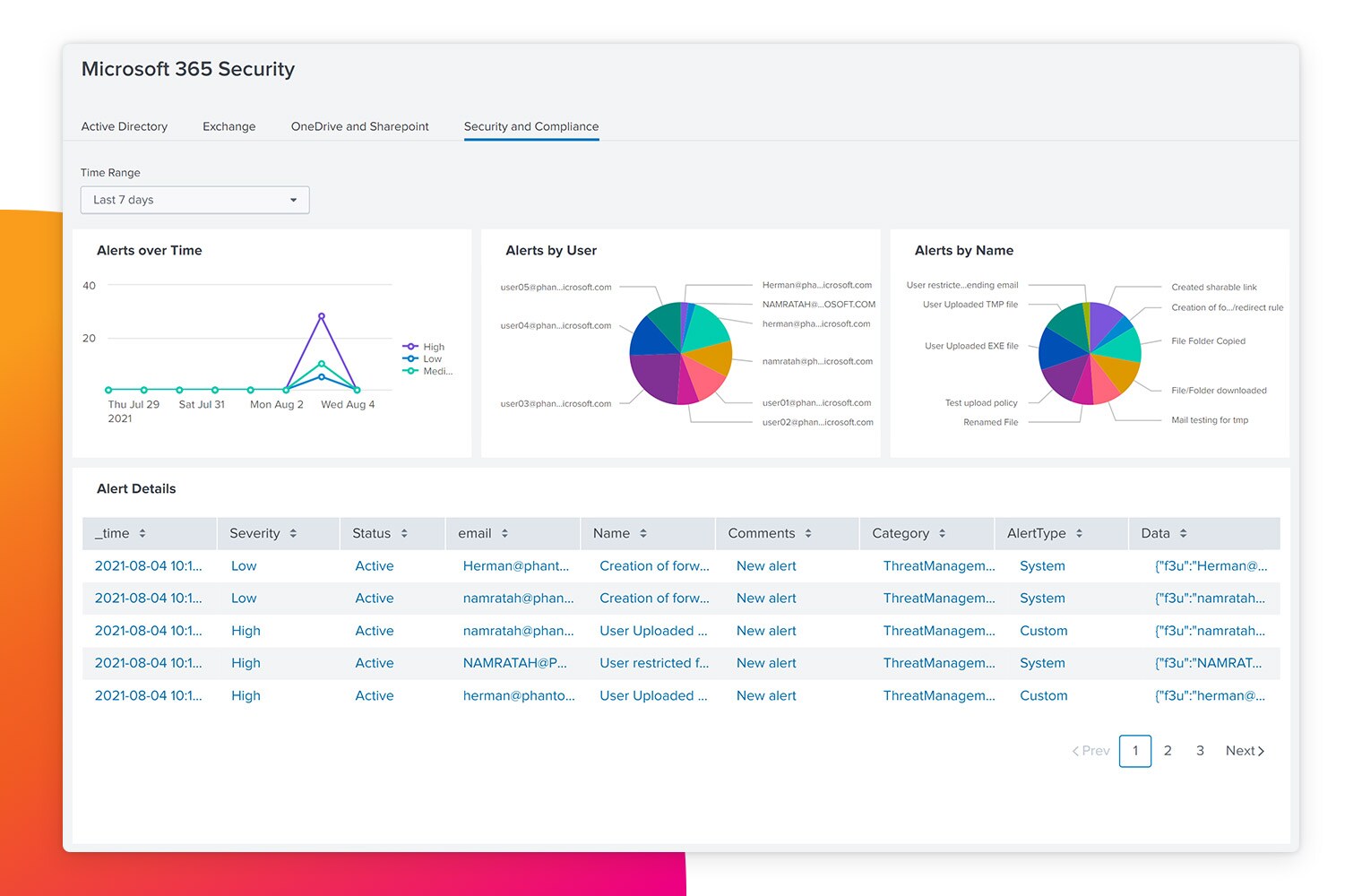Click 'NAMRATAH@...OSOFT.COM' pie label
This screenshot has width=1362, height=896.
click(x=819, y=305)
